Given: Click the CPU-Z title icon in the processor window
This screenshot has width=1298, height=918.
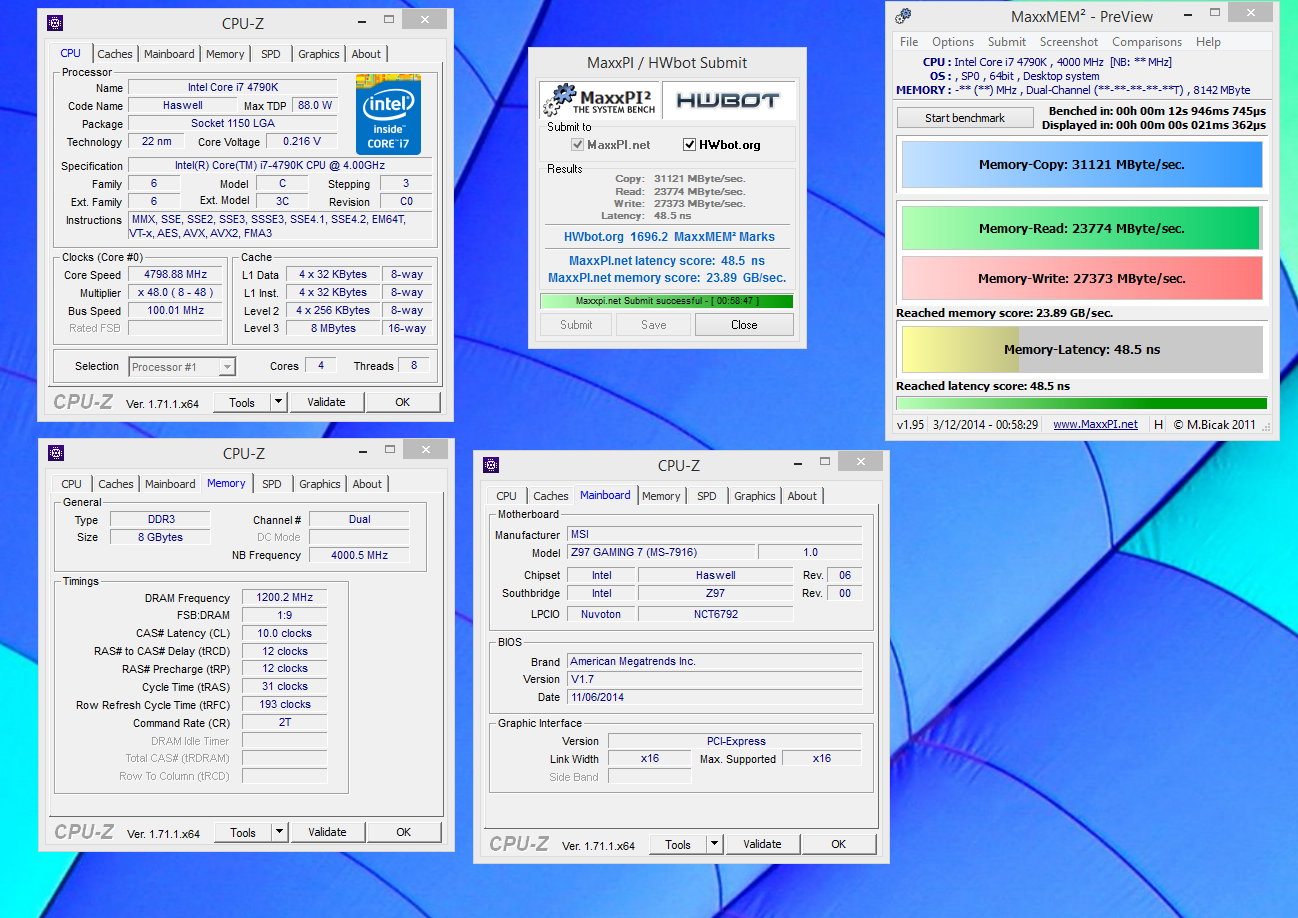Looking at the screenshot, I should pos(55,23).
